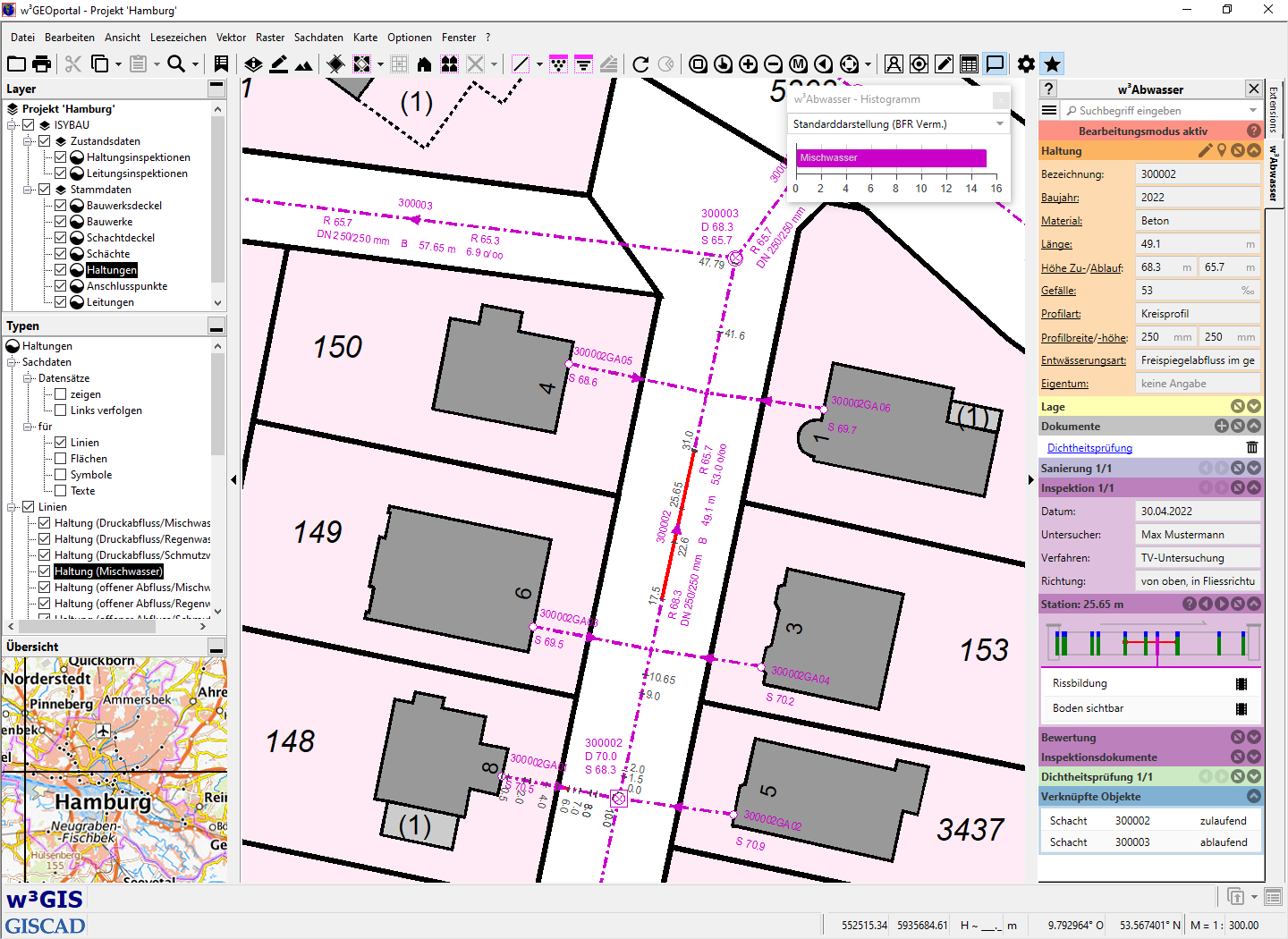Click the map pin icon in Haltung header
This screenshot has width=1288, height=939.
pos(1222,150)
